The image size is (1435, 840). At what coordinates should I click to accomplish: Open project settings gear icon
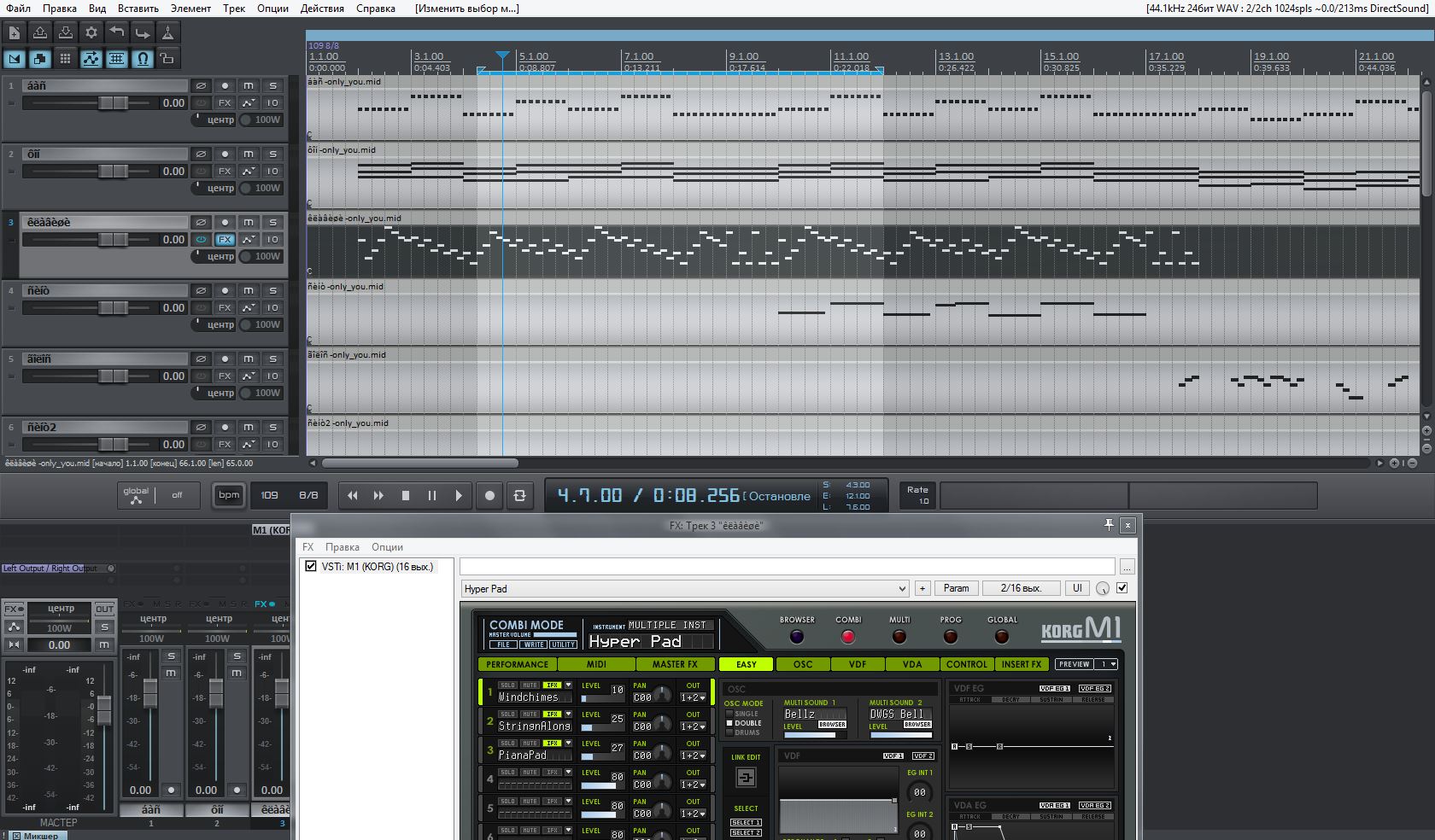click(91, 33)
